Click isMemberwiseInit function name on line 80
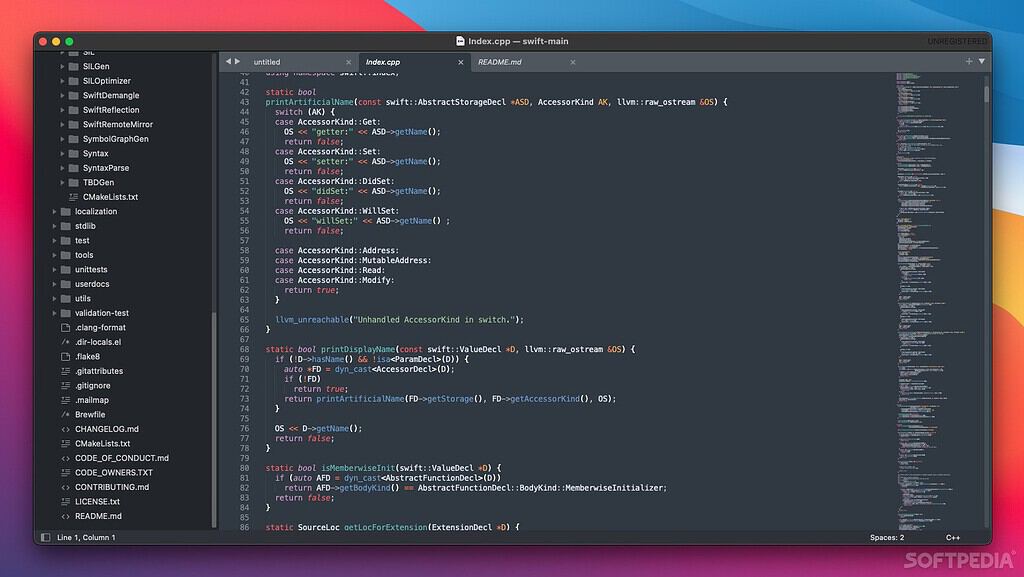 point(358,468)
